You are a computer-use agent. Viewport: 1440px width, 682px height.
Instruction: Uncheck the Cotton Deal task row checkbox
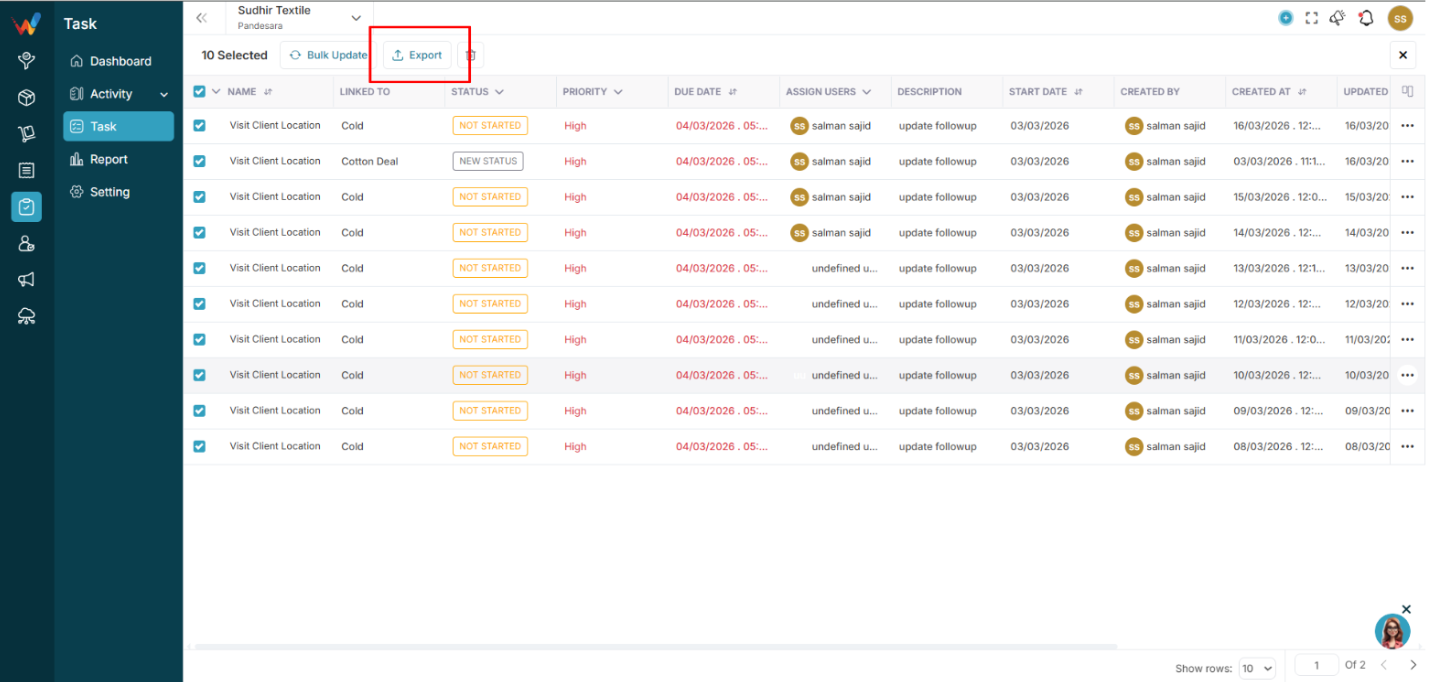[199, 161]
